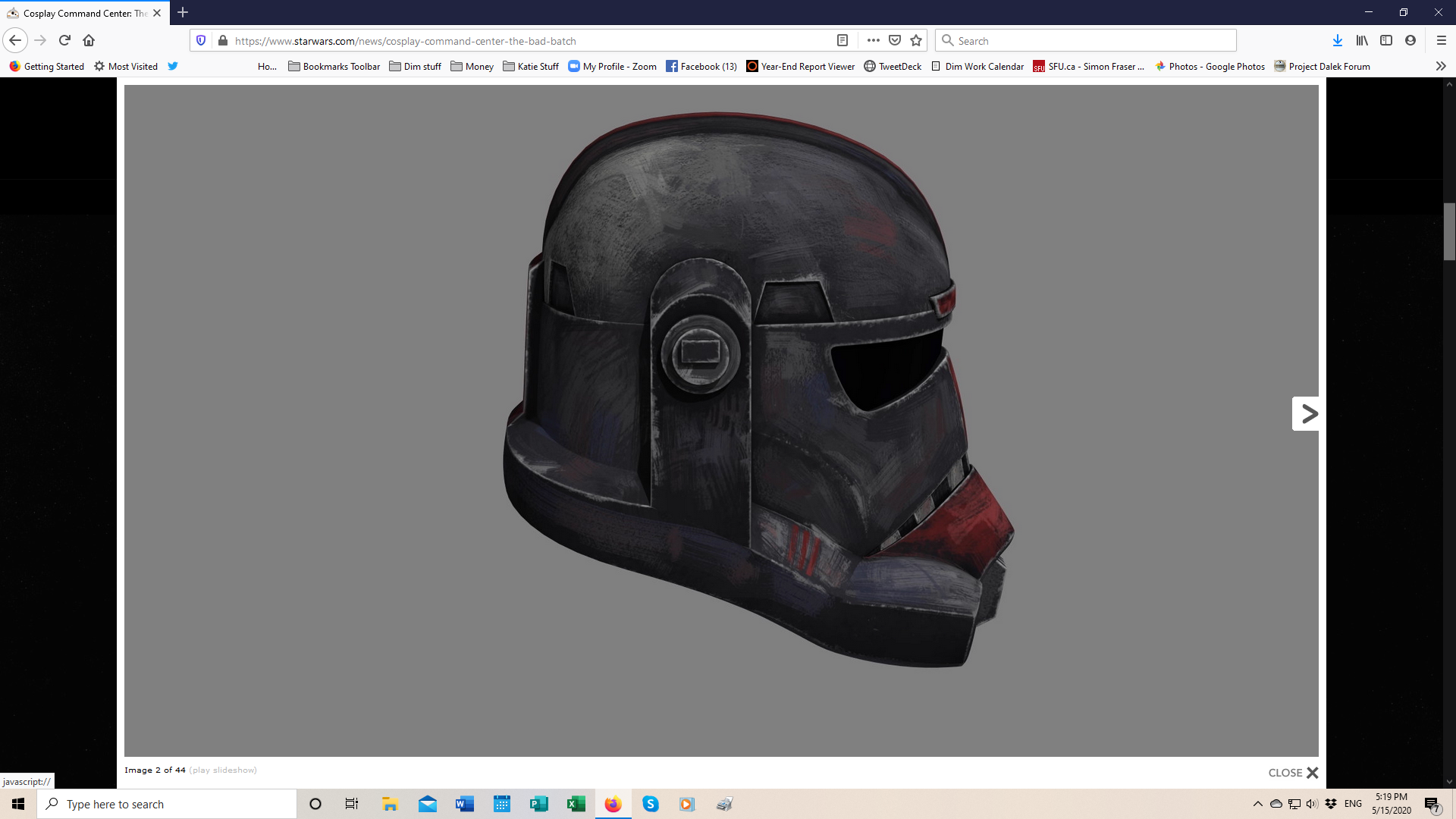Open the downloads panel
The width and height of the screenshot is (1456, 819).
[x=1338, y=40]
